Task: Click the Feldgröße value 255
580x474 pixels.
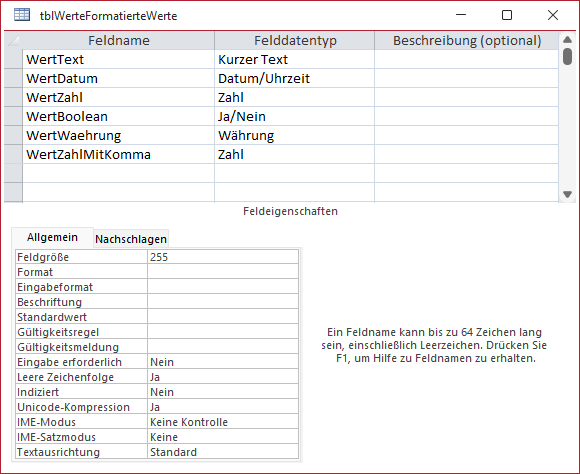Action: 223,257
